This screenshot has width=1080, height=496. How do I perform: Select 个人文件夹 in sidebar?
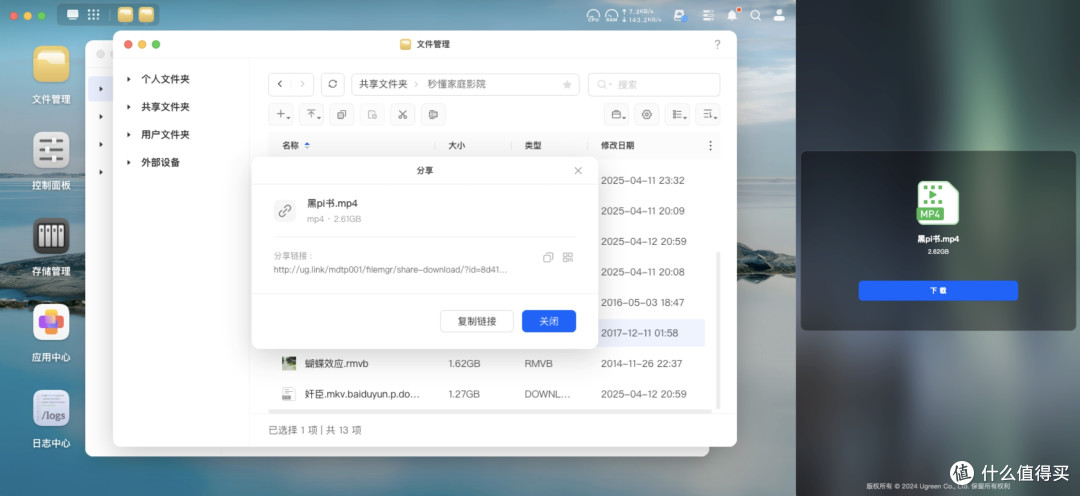165,79
